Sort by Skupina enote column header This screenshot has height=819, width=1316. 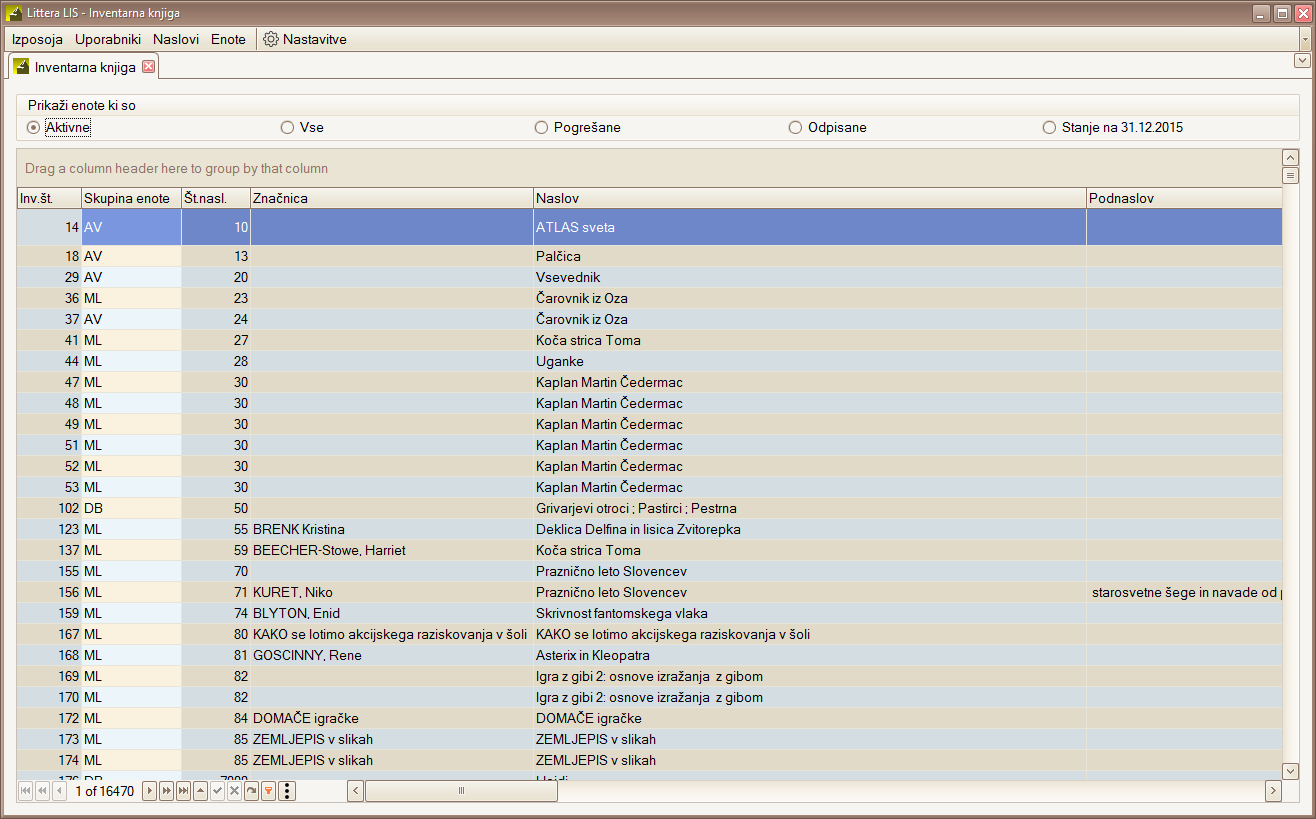point(131,198)
